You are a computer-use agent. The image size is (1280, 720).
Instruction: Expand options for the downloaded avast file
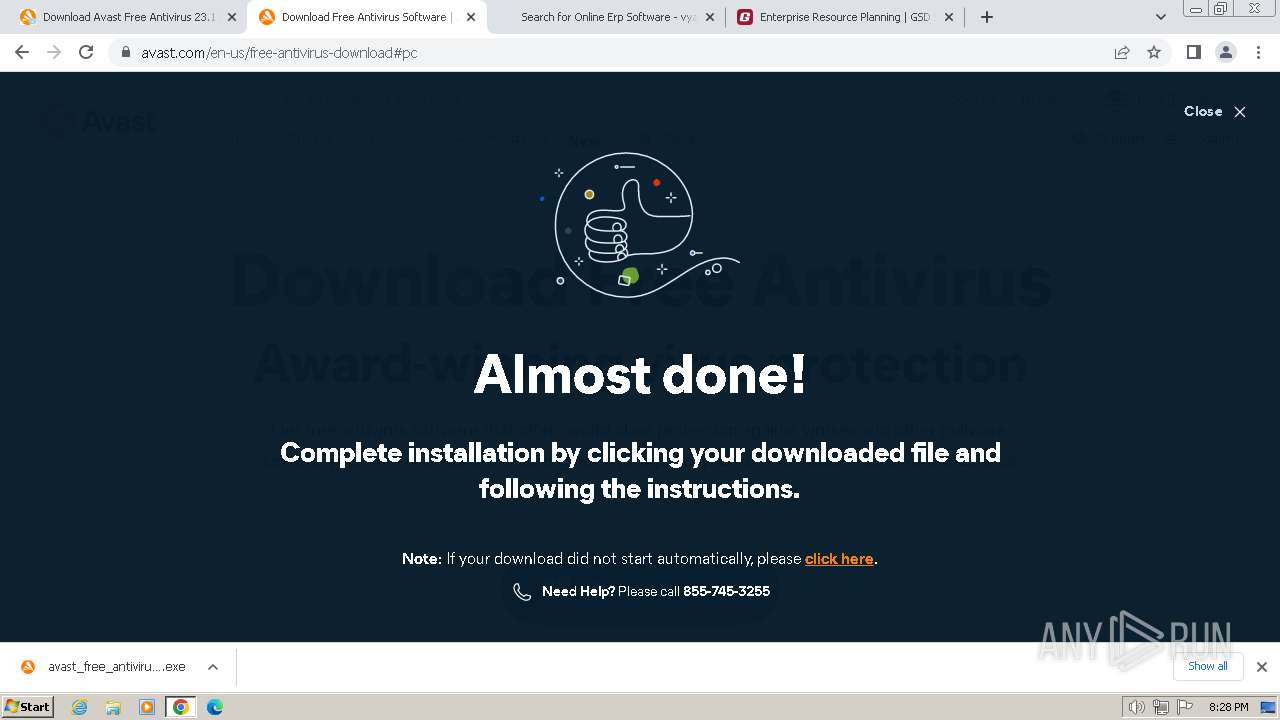pos(213,667)
